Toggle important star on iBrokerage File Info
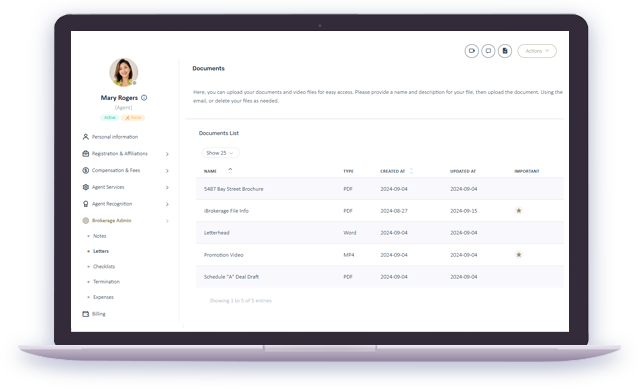 pos(519,211)
